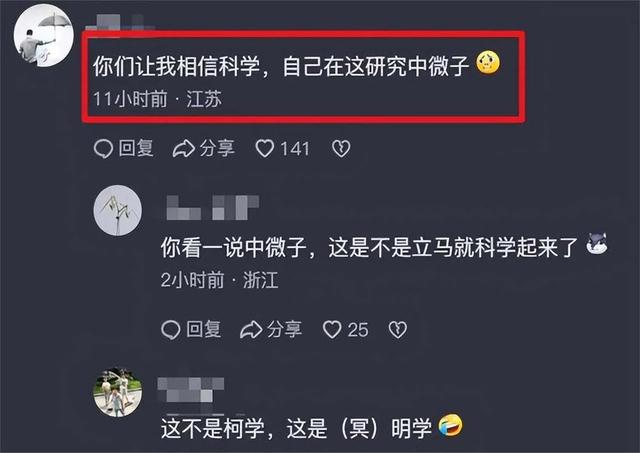Click the share arrow on second comment

251,329
